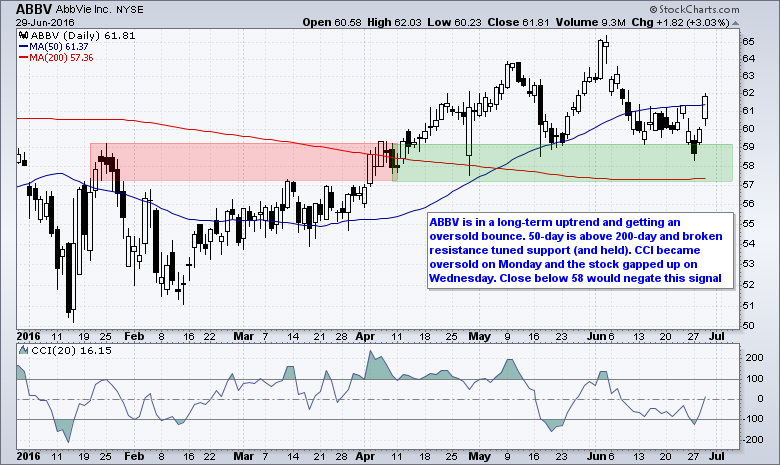
Task: Click the MA(200) 57.36 legend entry
Action: click(61, 58)
